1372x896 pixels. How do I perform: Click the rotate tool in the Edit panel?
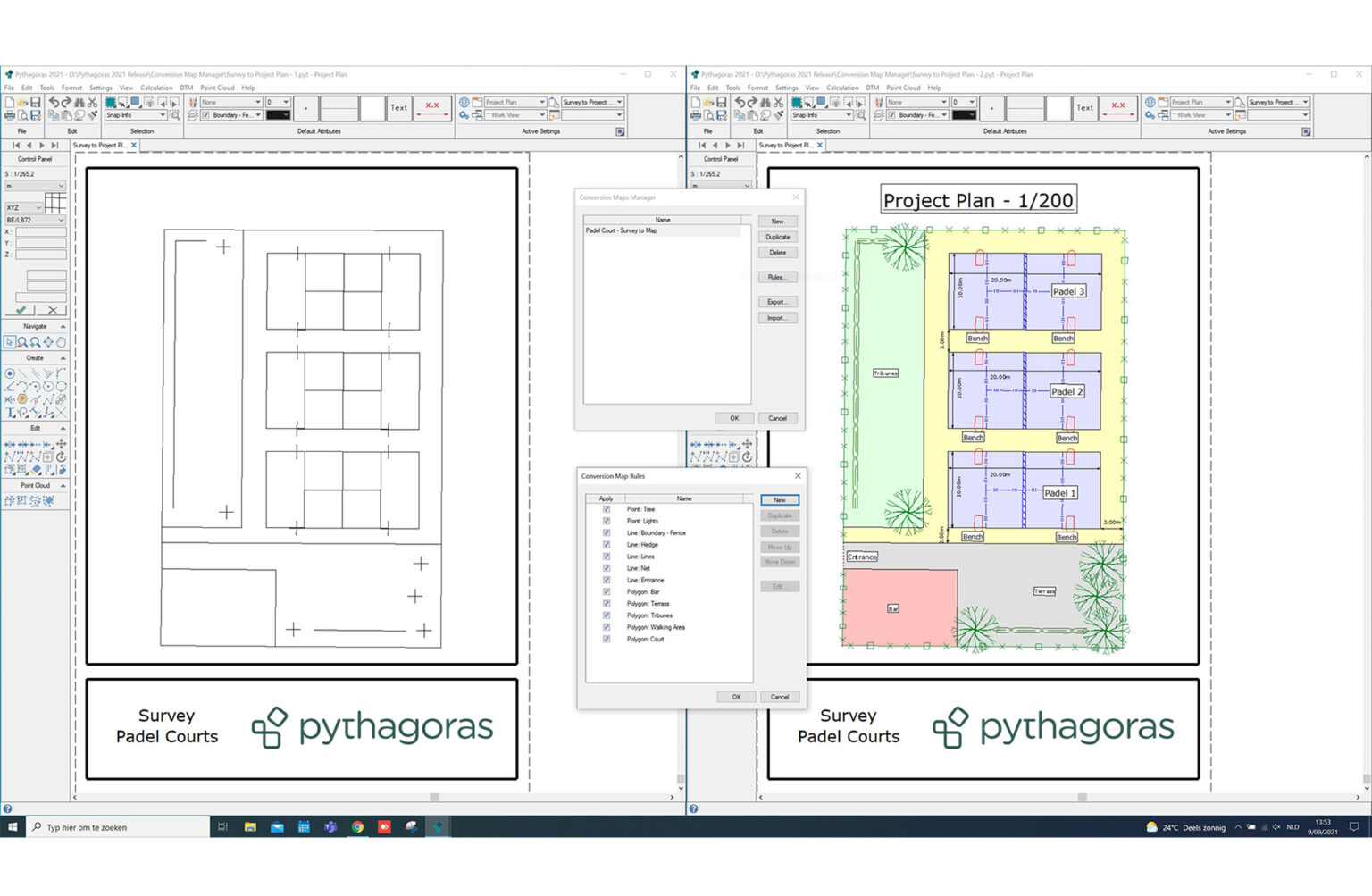[x=61, y=456]
